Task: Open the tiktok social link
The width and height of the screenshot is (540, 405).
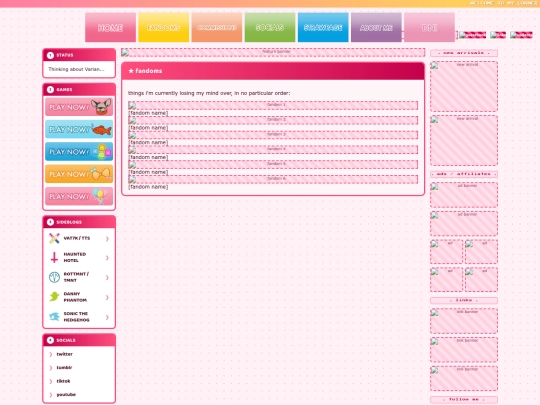Action: [63, 381]
